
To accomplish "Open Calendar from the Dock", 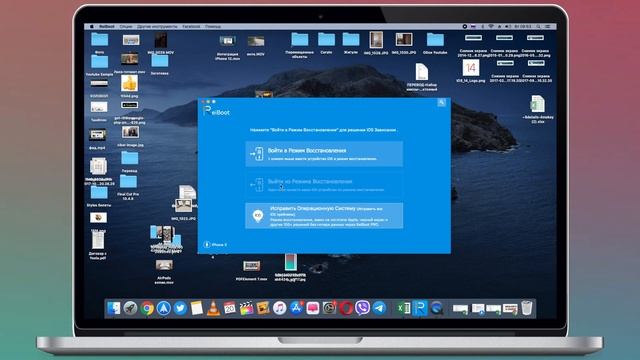I will point(230,308).
